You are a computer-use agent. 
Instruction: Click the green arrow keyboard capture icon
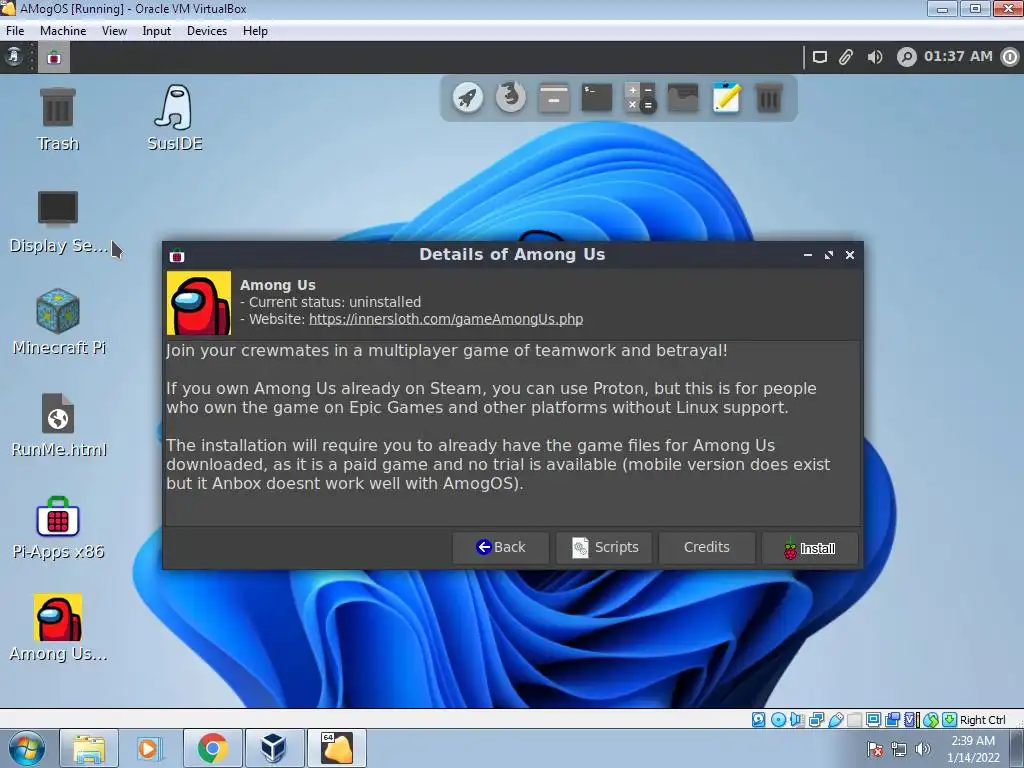click(x=949, y=720)
